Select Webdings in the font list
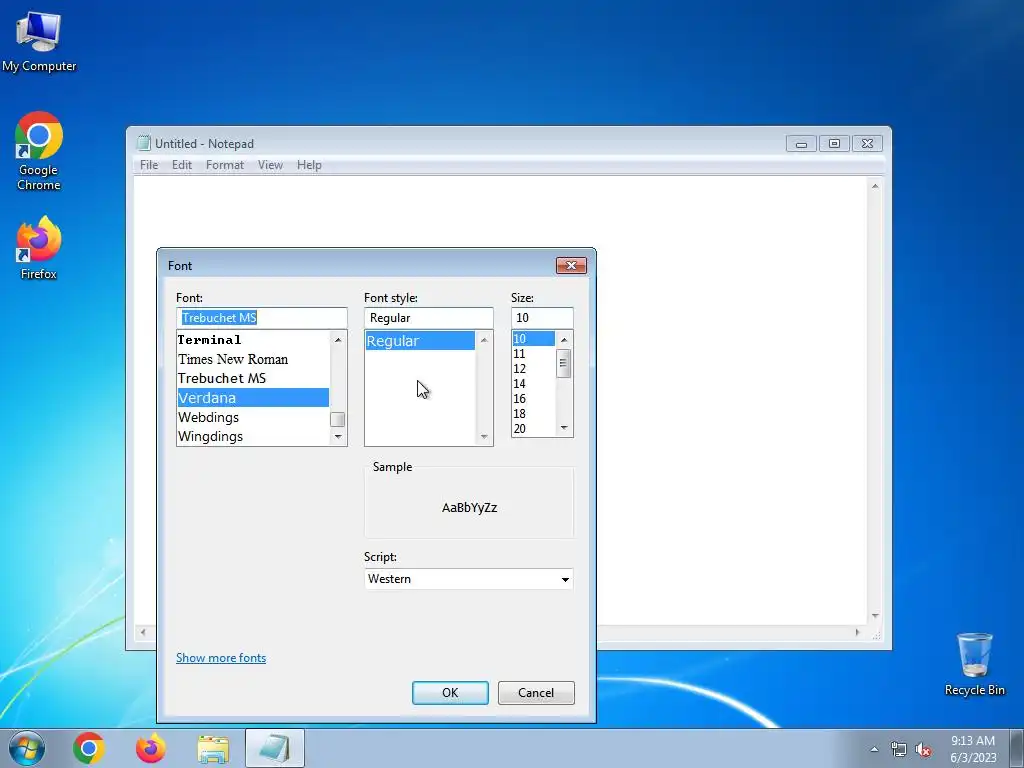The image size is (1024, 768). coord(253,417)
